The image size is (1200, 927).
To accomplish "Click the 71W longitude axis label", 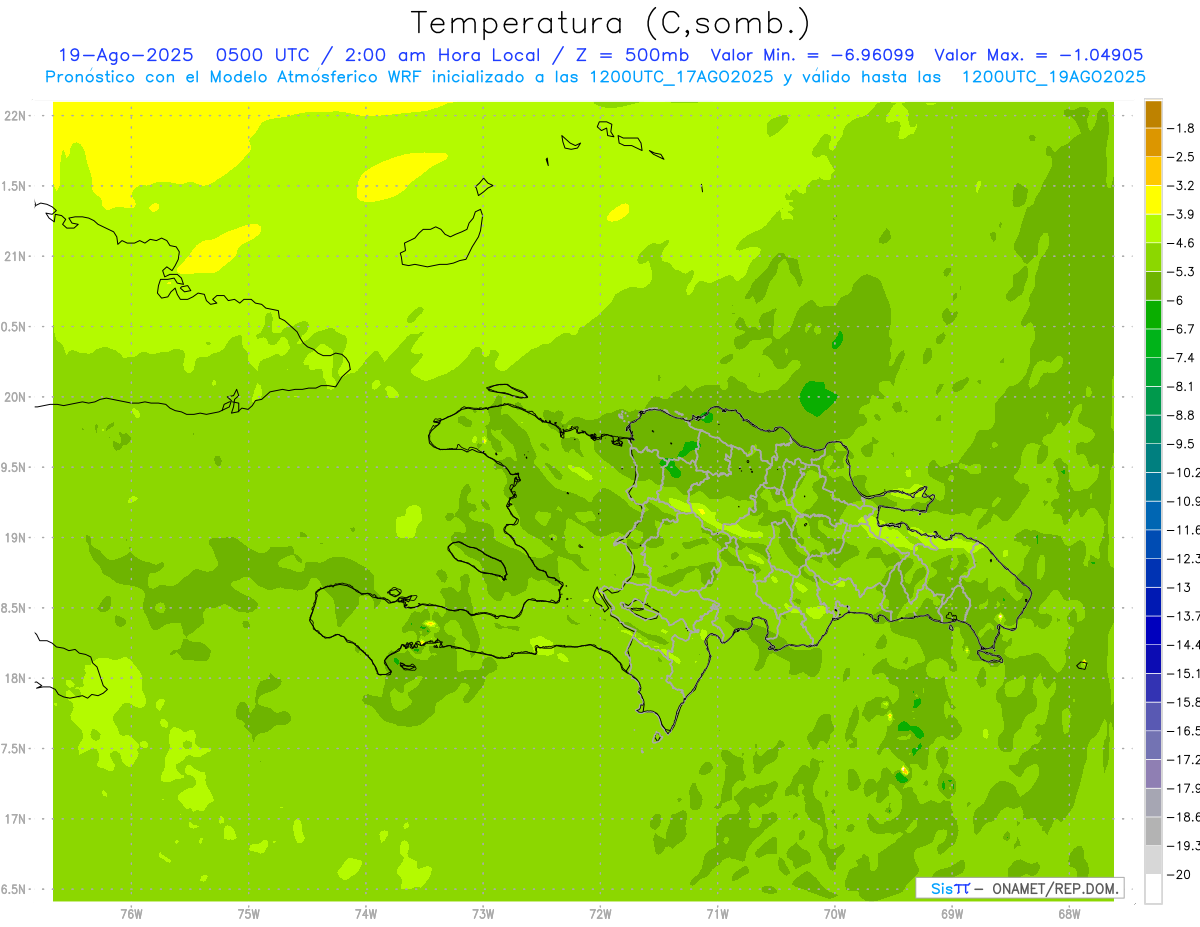I will [x=717, y=914].
